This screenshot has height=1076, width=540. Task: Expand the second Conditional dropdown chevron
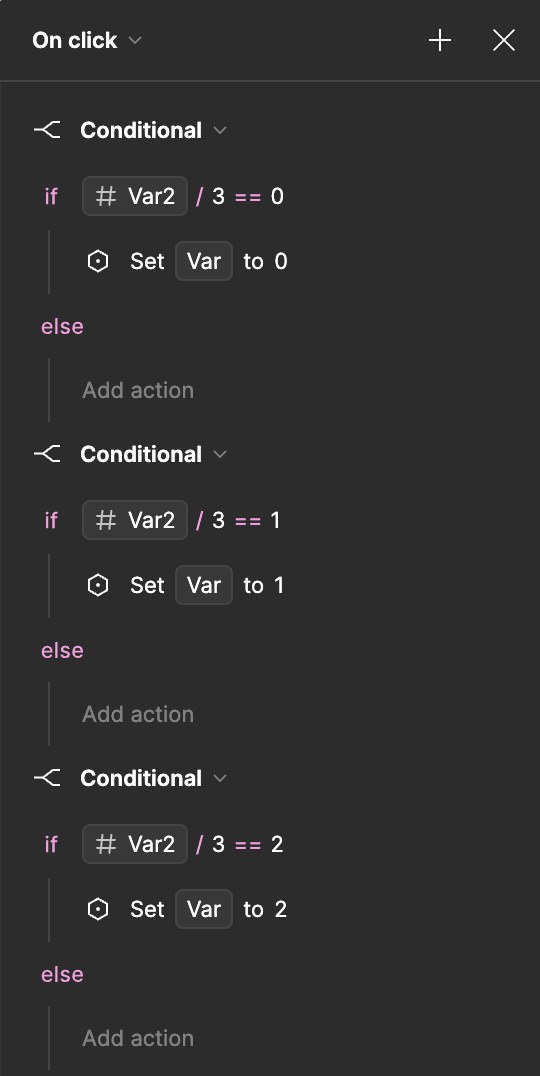[x=220, y=454]
